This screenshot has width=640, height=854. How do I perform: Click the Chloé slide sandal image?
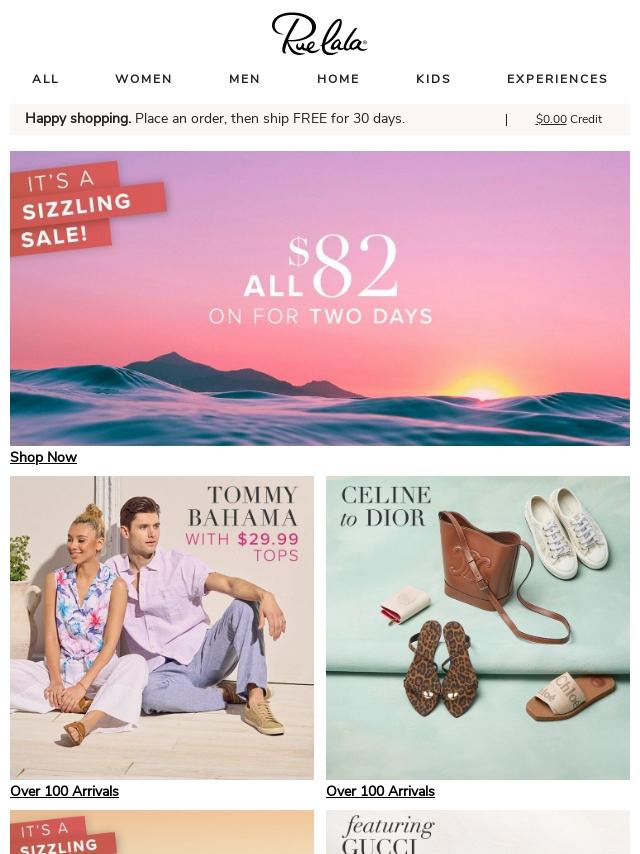pos(570,696)
